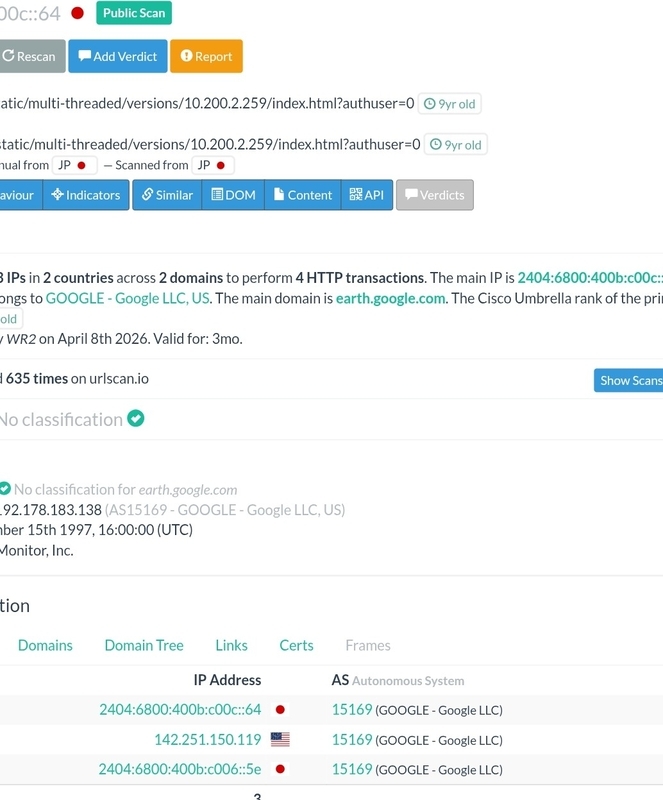Open the Links subtab

click(231, 645)
